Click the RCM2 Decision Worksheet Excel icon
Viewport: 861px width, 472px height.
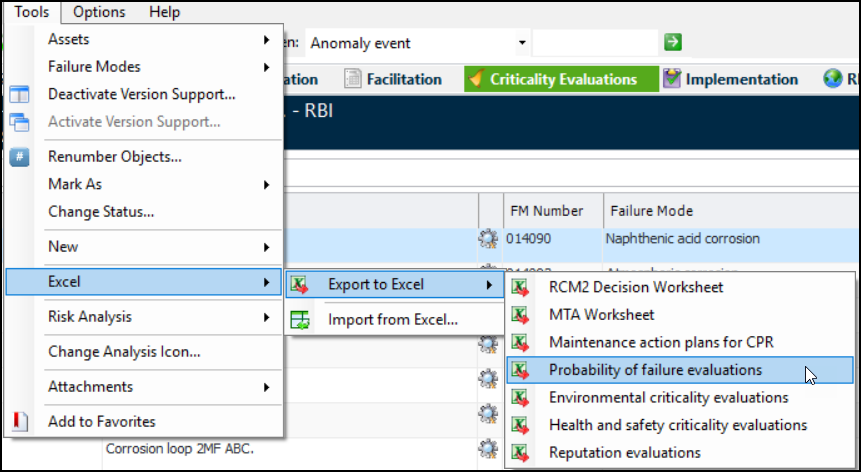pyautogui.click(x=520, y=287)
